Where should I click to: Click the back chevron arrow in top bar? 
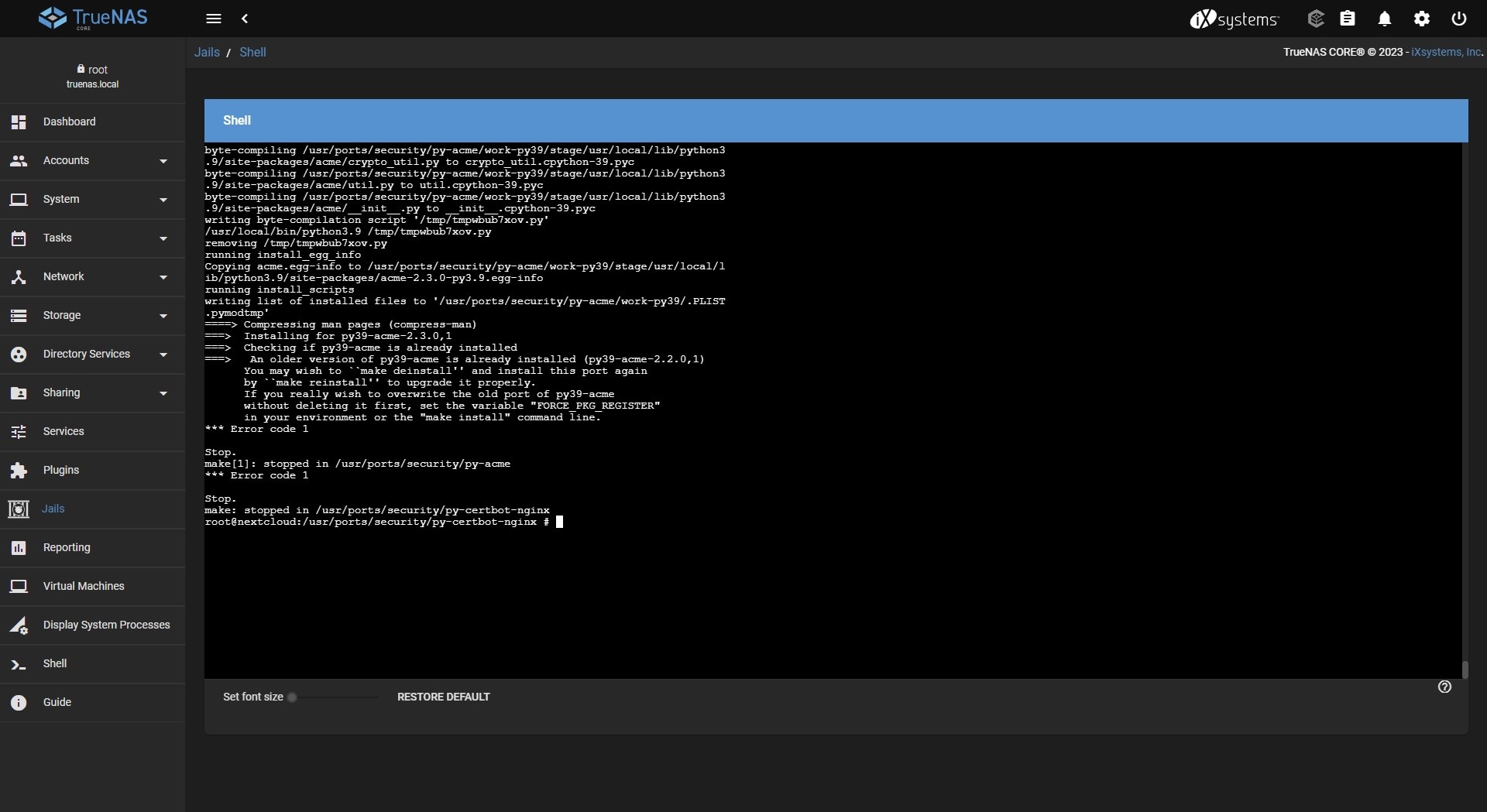coord(245,19)
